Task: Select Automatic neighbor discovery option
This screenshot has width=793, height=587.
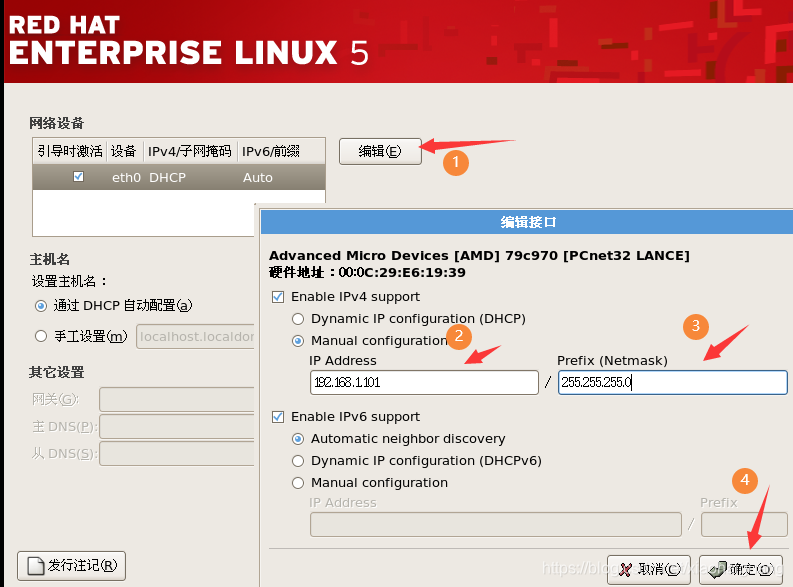Action: 298,439
